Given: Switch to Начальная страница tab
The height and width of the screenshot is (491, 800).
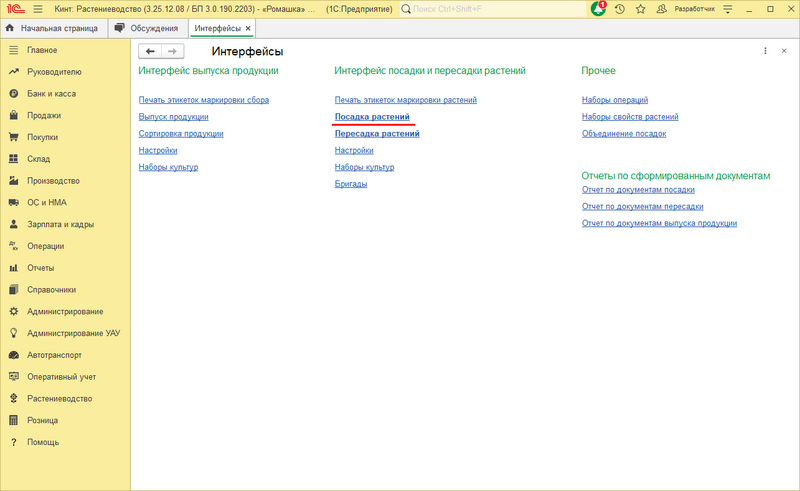Looking at the screenshot, I should [x=54, y=29].
